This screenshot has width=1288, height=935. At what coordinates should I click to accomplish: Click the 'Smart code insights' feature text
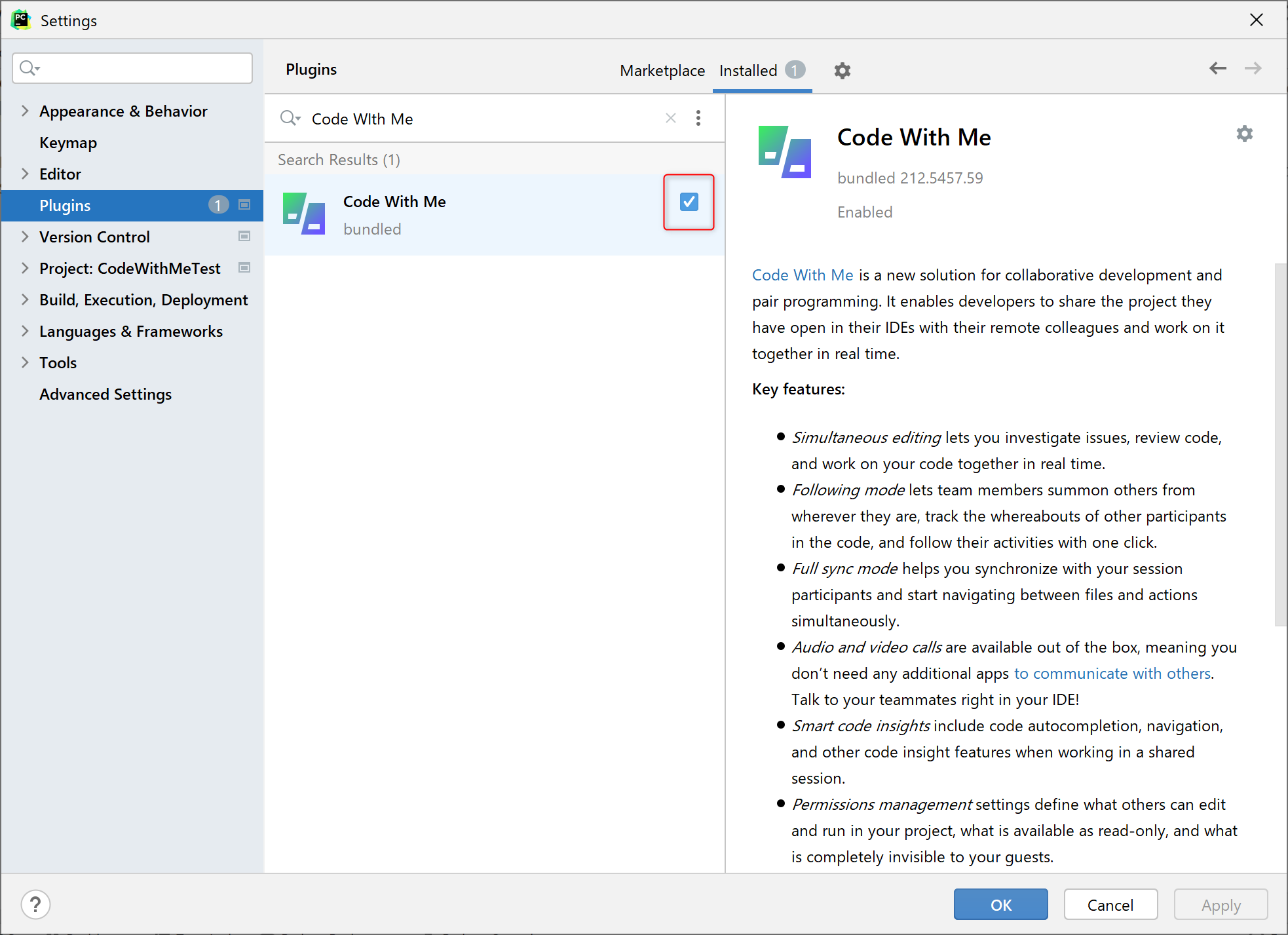point(861,726)
